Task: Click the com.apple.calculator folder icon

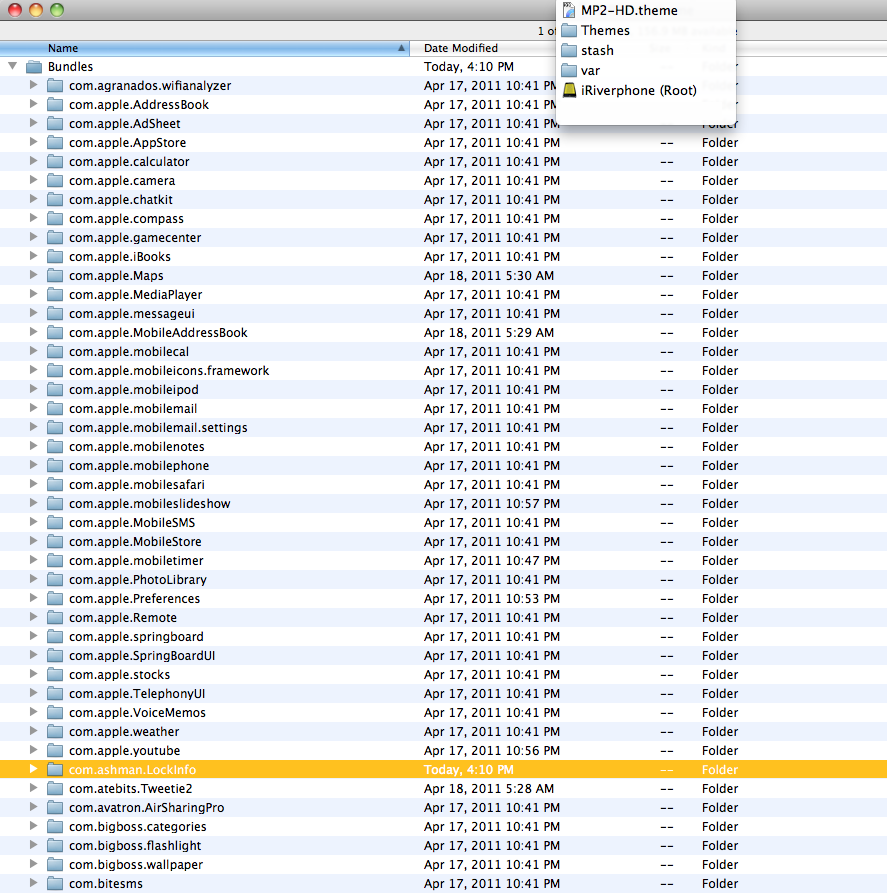Action: point(55,162)
